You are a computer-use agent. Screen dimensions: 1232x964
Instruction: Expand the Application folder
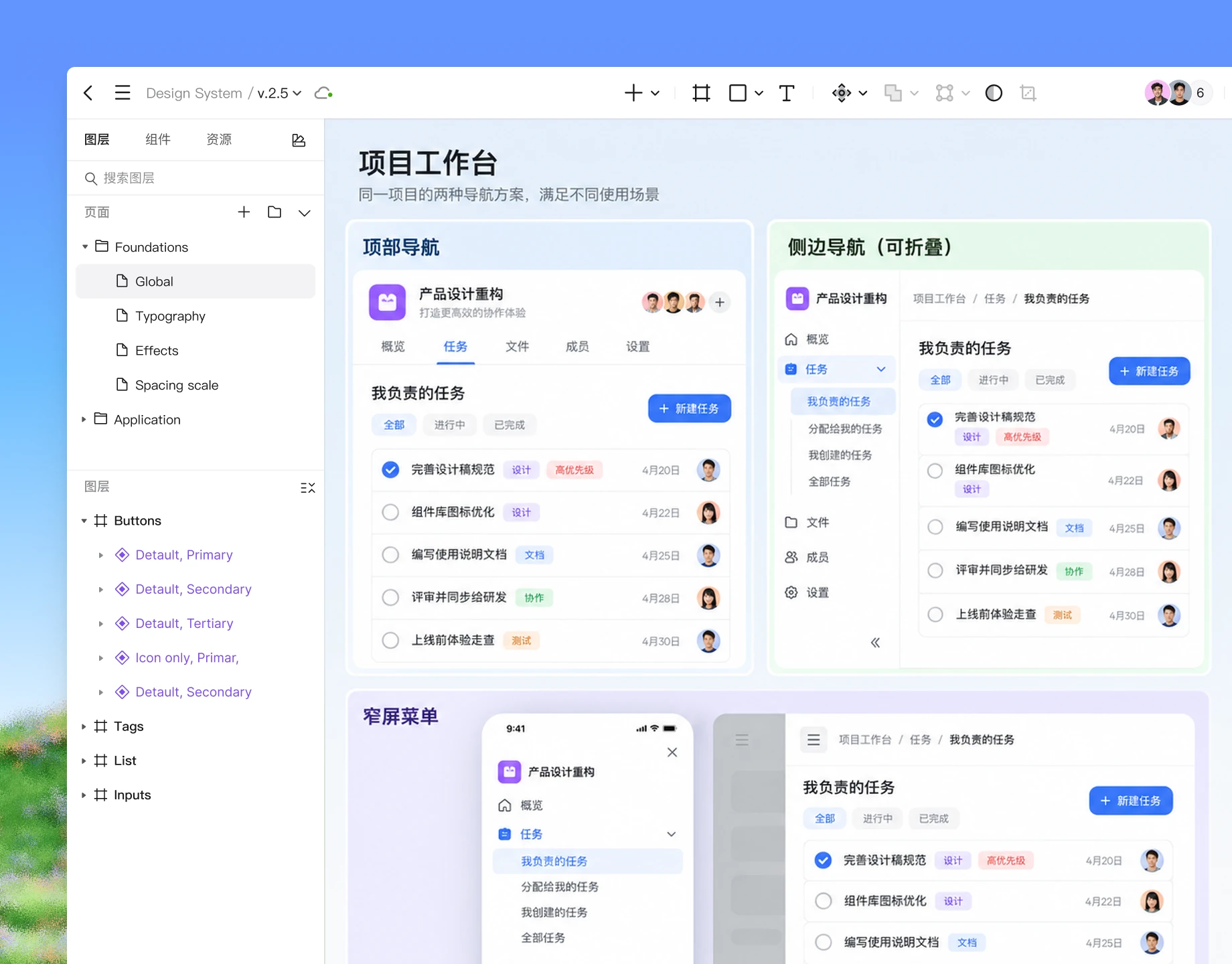[x=84, y=420]
